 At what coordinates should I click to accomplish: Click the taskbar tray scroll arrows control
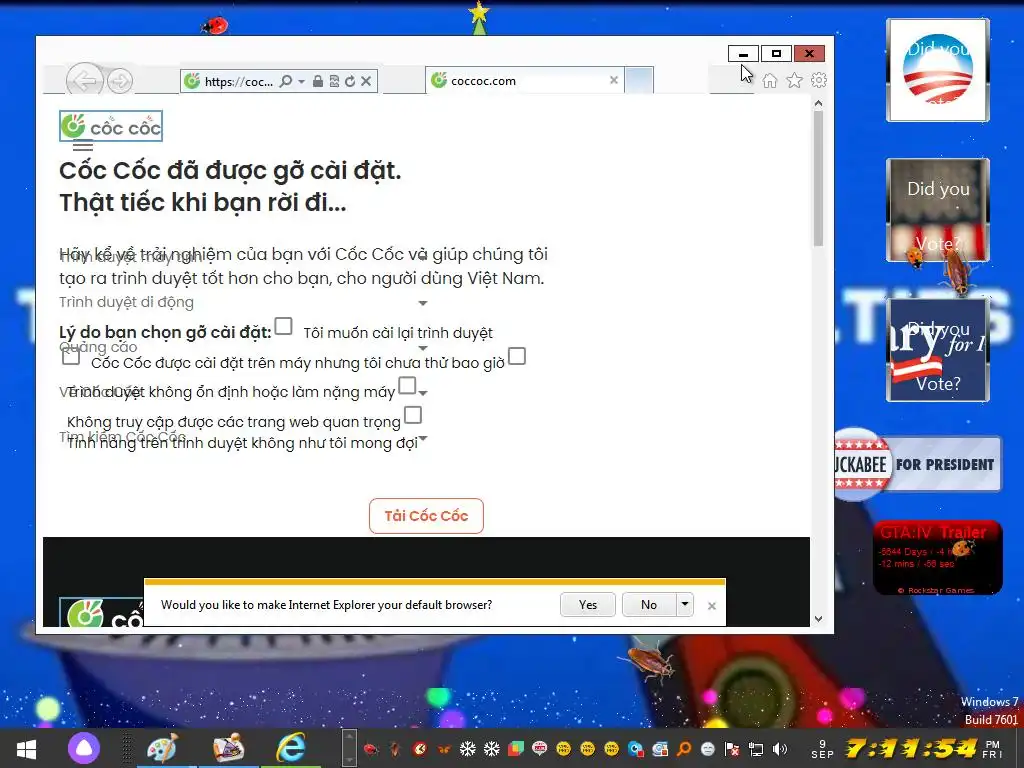click(349, 748)
